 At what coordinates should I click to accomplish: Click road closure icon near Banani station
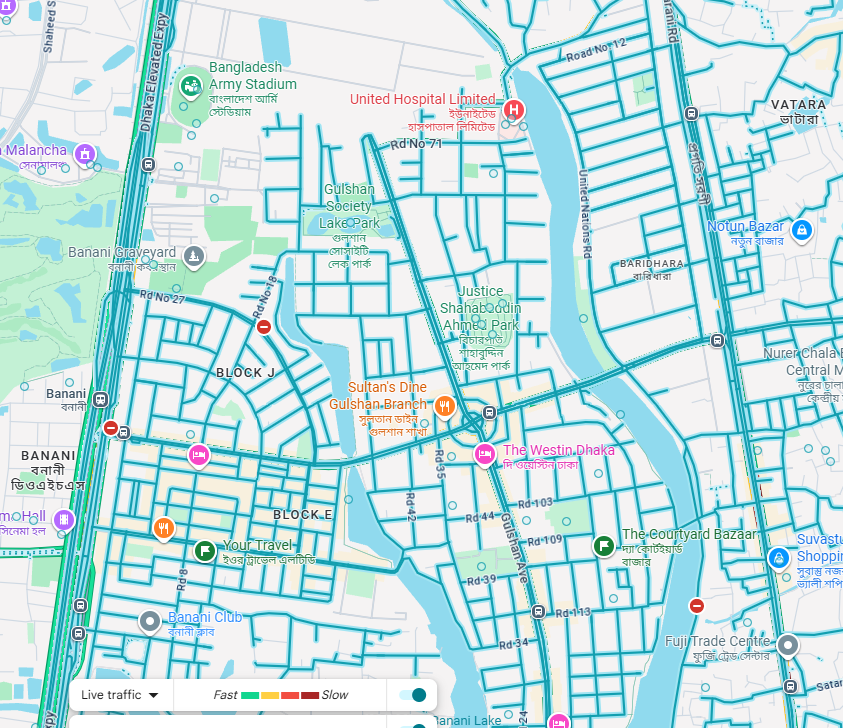coord(111,428)
